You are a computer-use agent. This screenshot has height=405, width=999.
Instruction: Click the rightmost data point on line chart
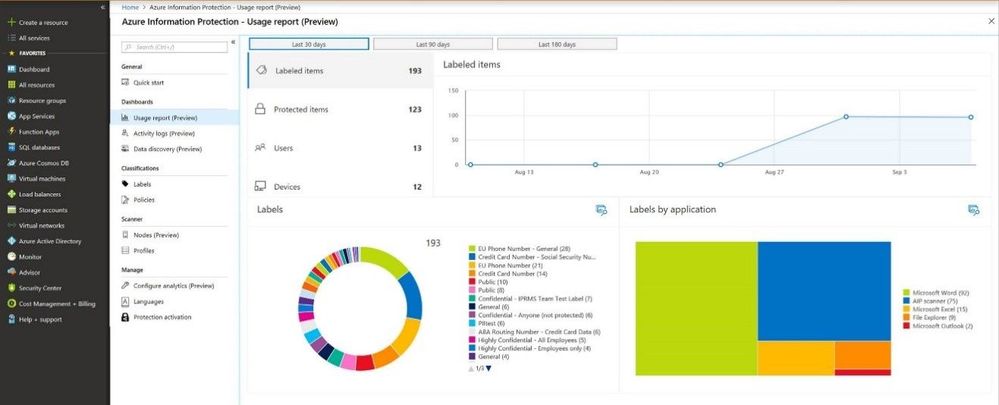971,117
